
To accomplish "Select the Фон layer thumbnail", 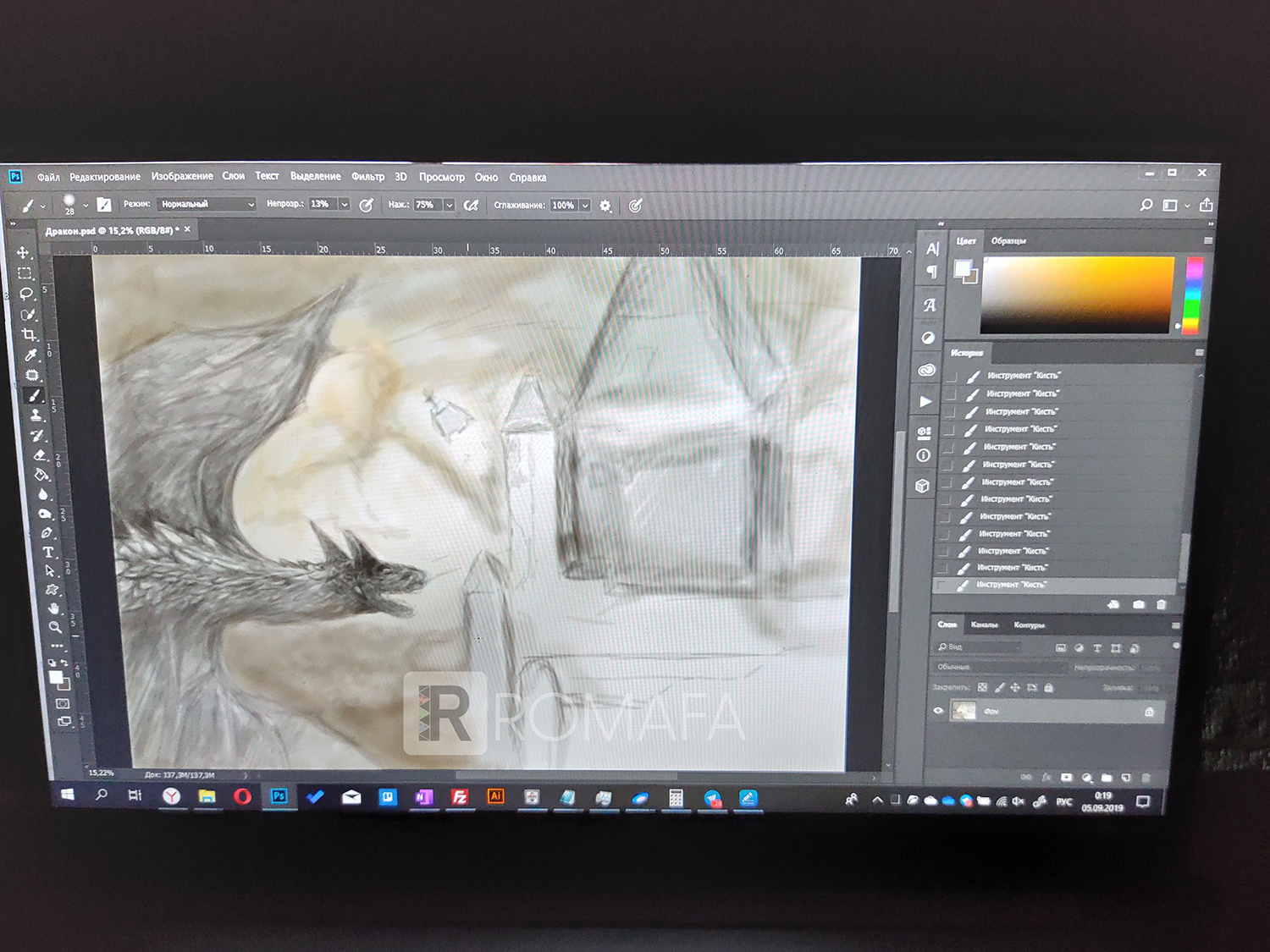I will coord(964,711).
